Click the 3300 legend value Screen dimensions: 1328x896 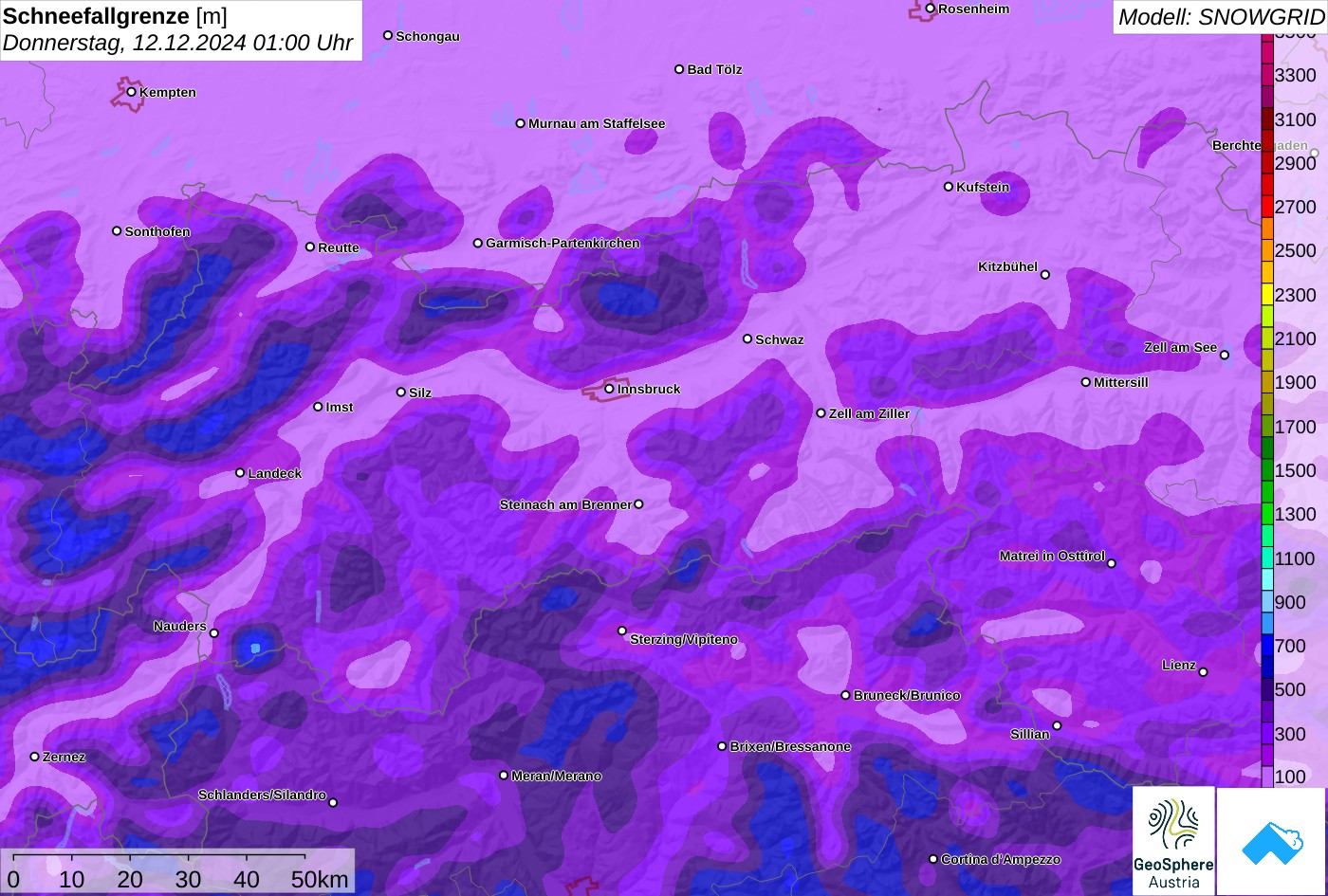[x=1296, y=75]
